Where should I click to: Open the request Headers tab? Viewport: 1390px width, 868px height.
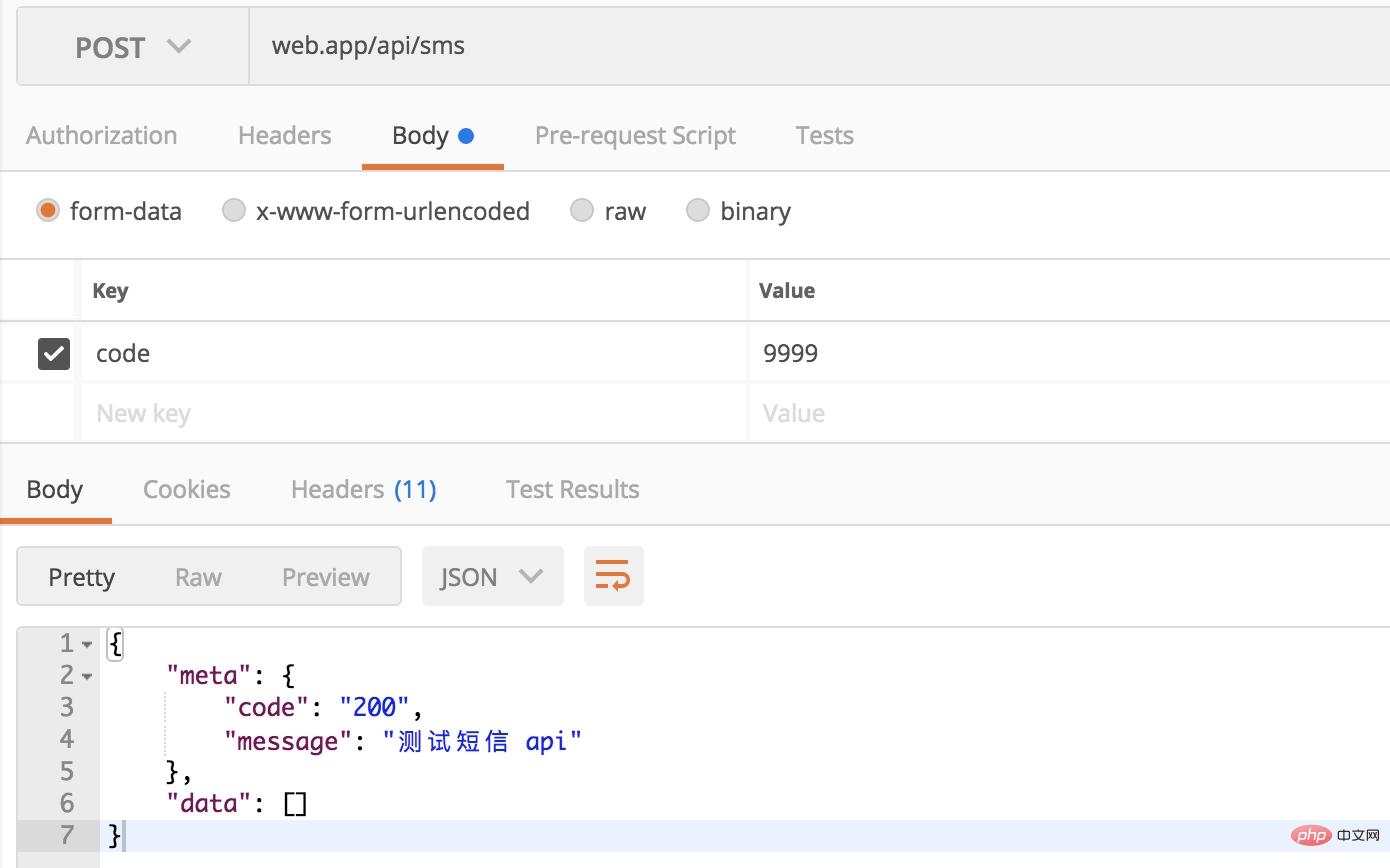[284, 135]
